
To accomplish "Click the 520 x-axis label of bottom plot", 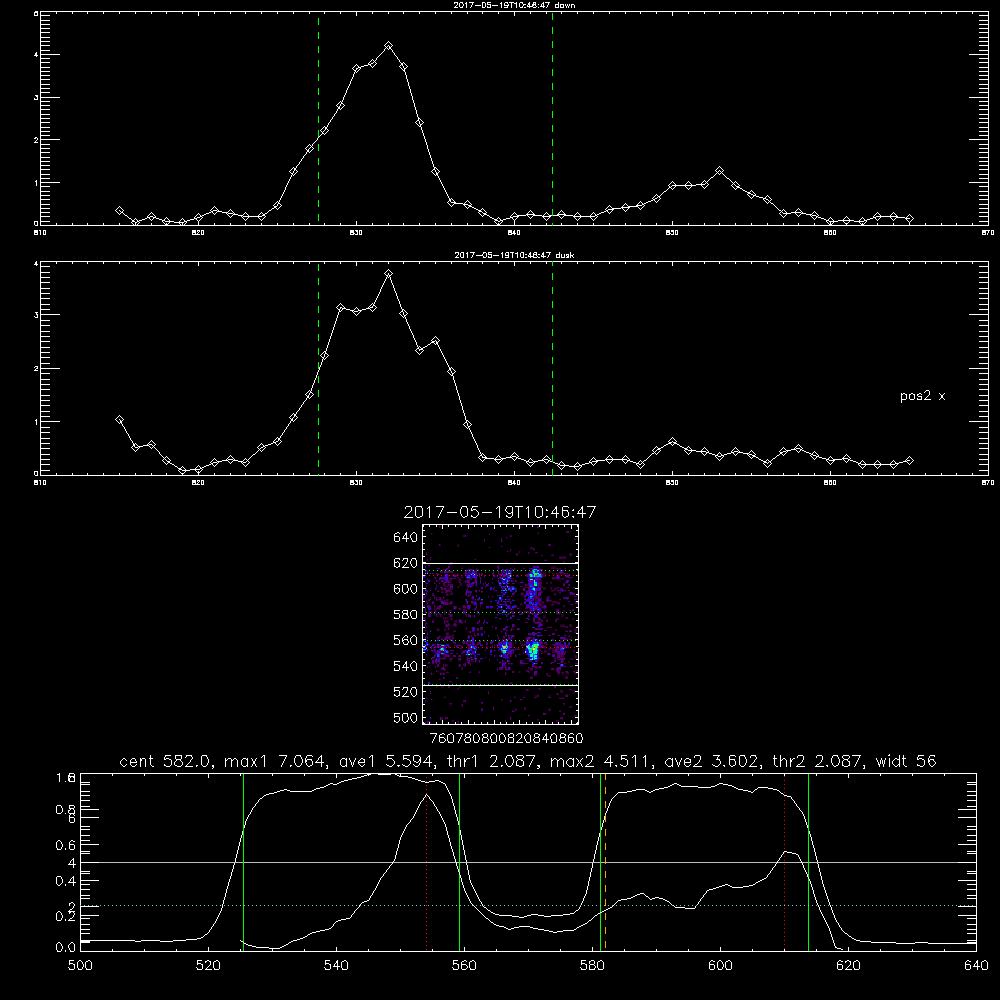I will click(x=209, y=966).
